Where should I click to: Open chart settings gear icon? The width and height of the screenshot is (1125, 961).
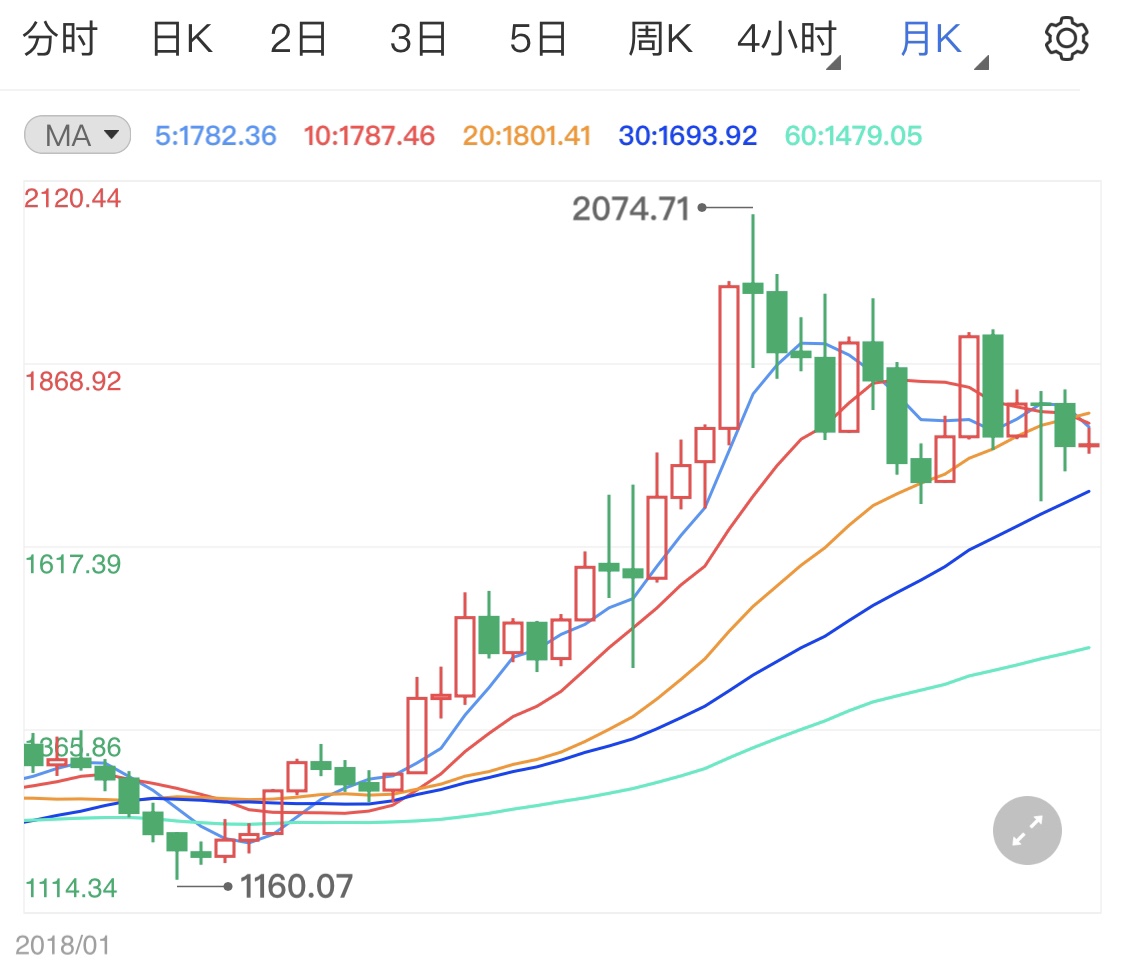pyautogui.click(x=1065, y=39)
